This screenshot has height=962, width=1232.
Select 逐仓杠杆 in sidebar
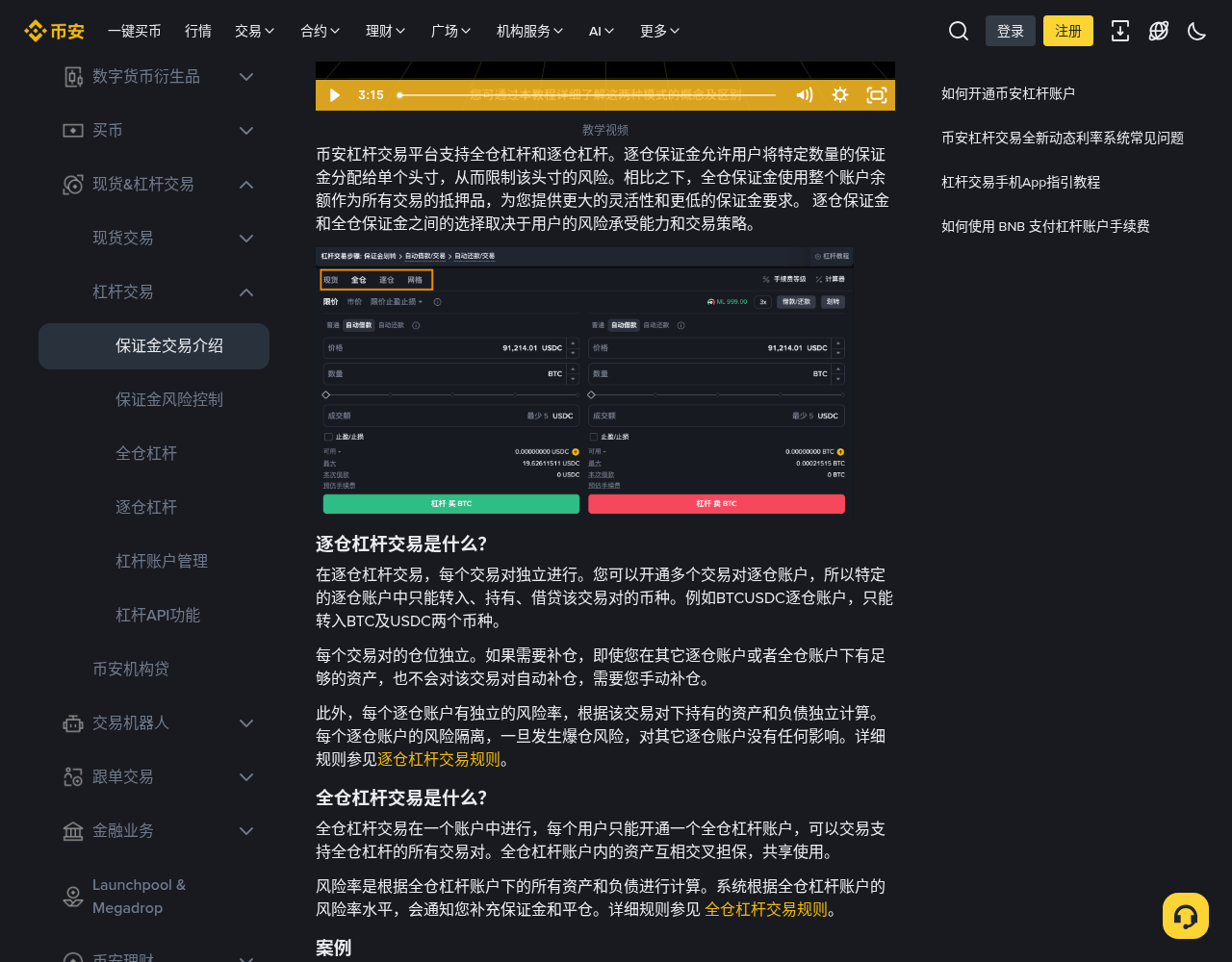tap(146, 507)
